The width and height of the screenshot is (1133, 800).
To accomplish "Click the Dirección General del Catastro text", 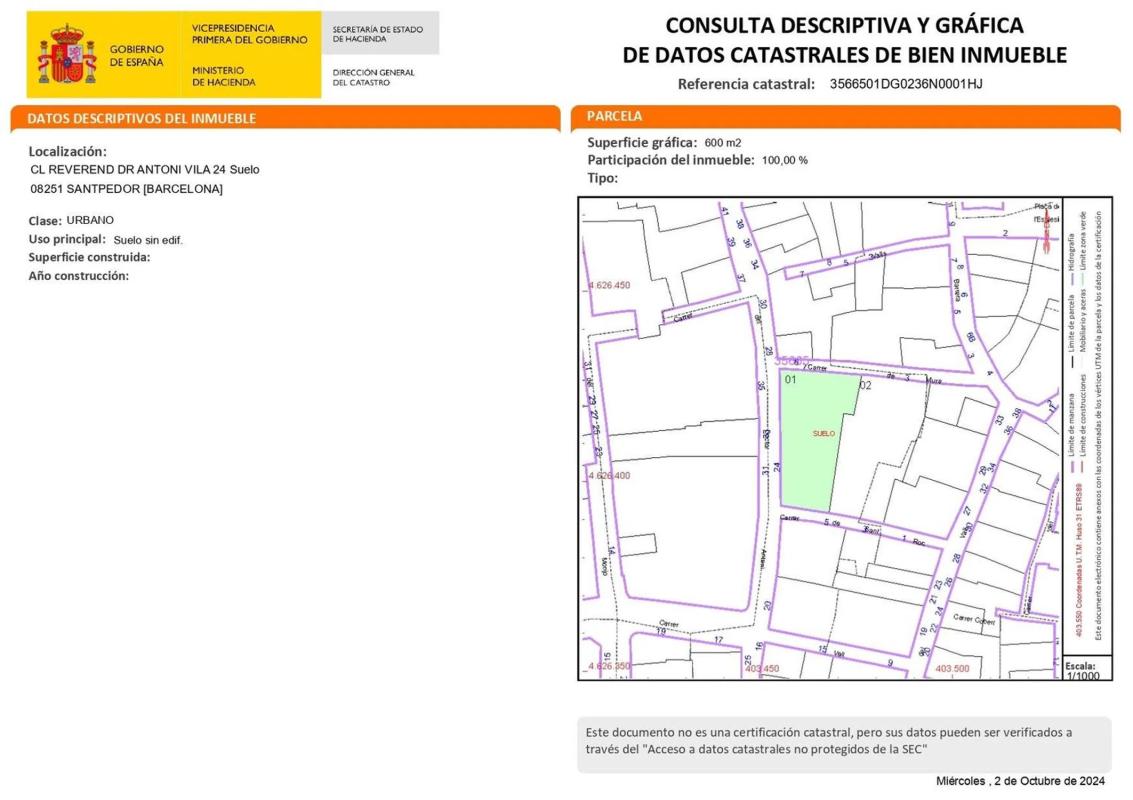I will point(373,77).
